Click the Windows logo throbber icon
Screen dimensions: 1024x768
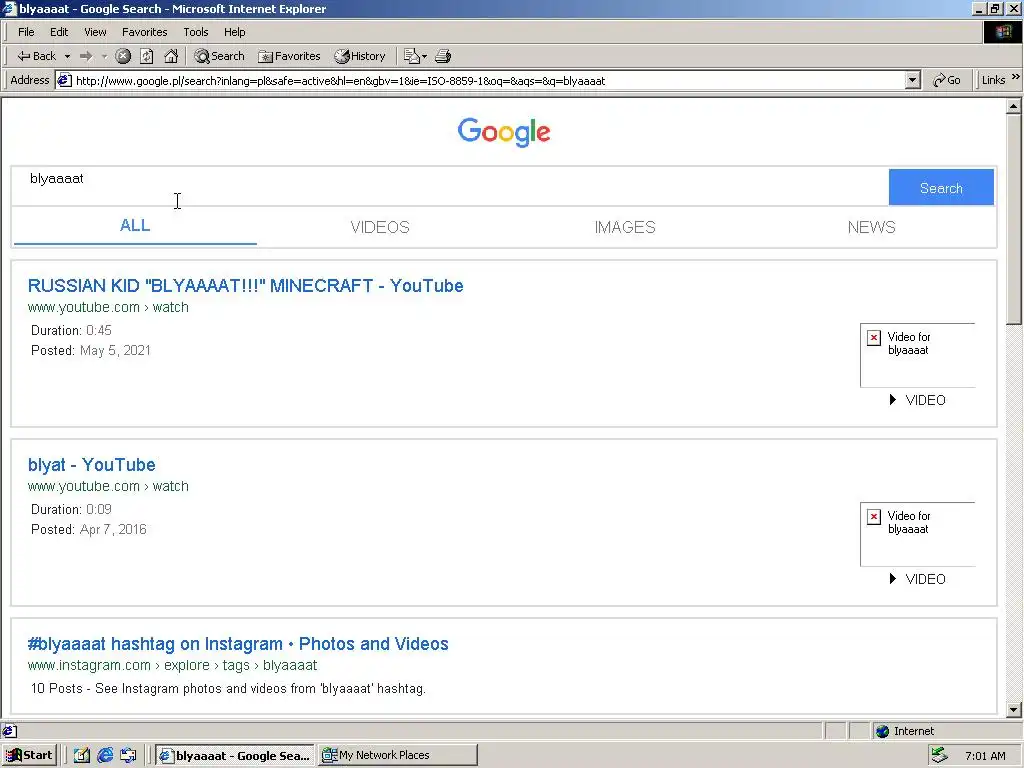(x=1002, y=32)
